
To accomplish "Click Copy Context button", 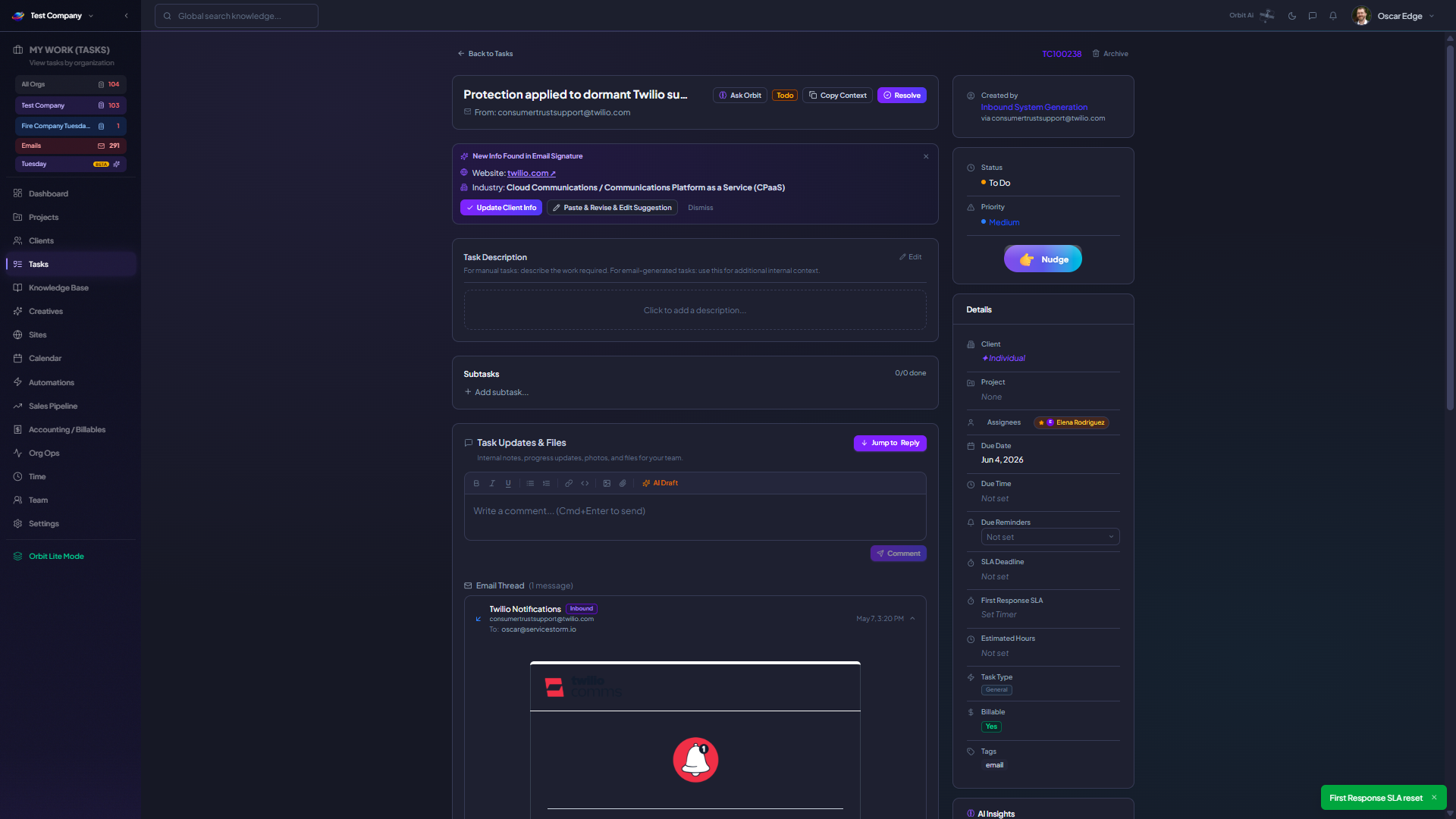I will click(x=837, y=96).
